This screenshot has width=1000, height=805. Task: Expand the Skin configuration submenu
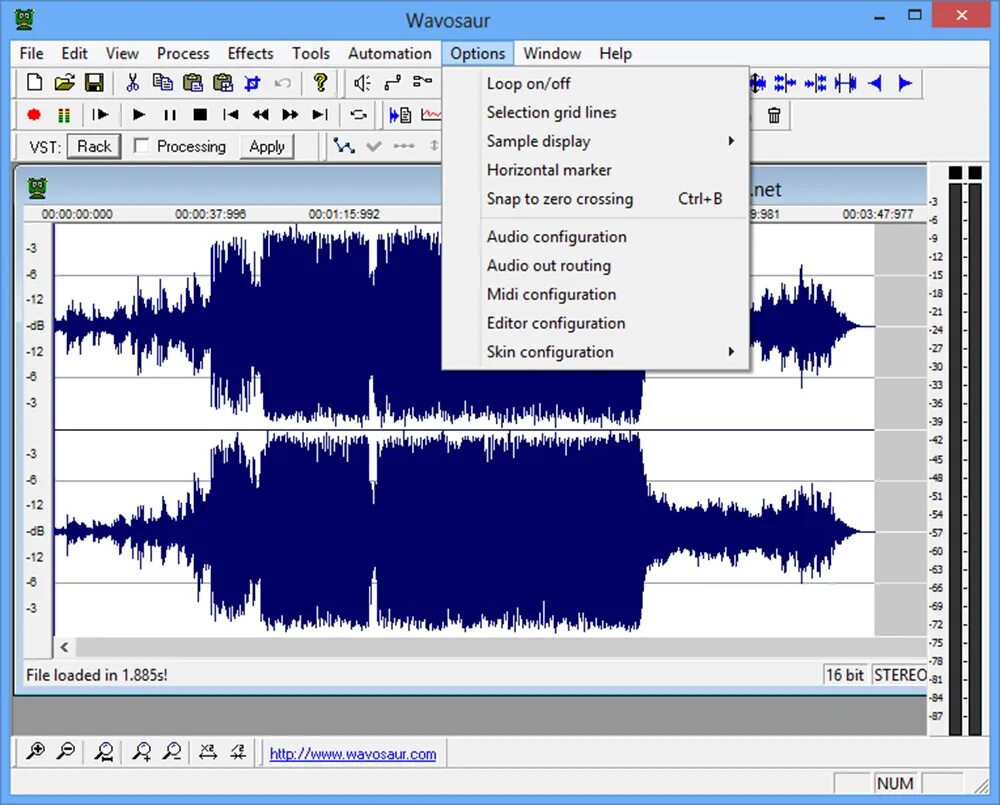point(595,351)
